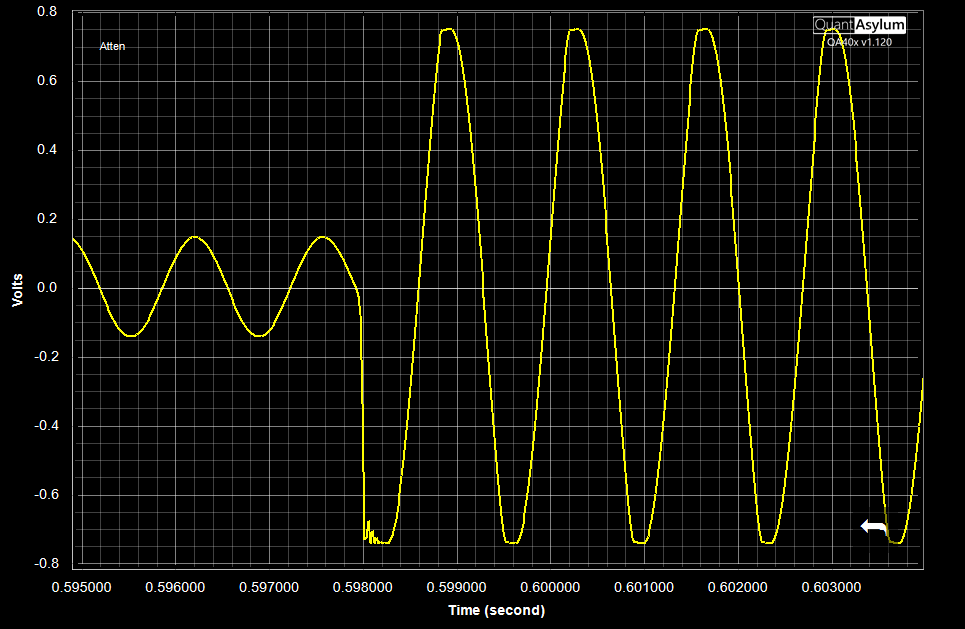The width and height of the screenshot is (965, 629).
Task: Click the 0.600000 time axis label
Action: tap(550, 587)
